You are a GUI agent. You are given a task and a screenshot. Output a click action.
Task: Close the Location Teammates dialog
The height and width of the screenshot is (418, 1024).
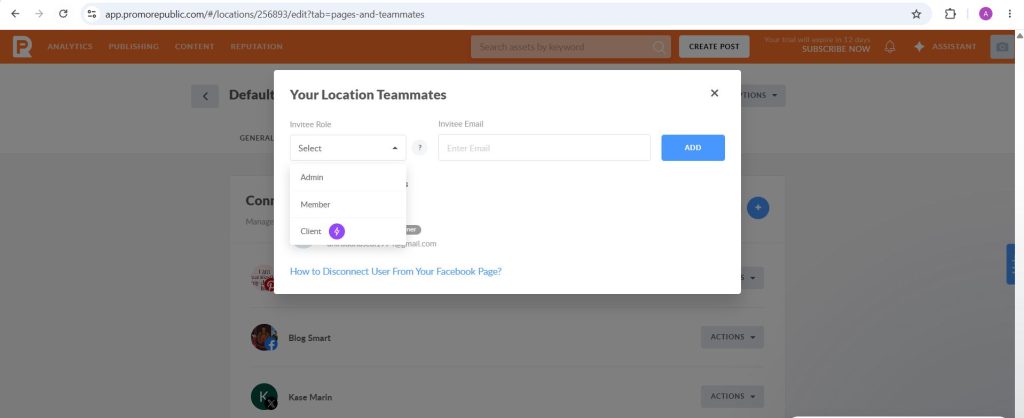(x=714, y=93)
